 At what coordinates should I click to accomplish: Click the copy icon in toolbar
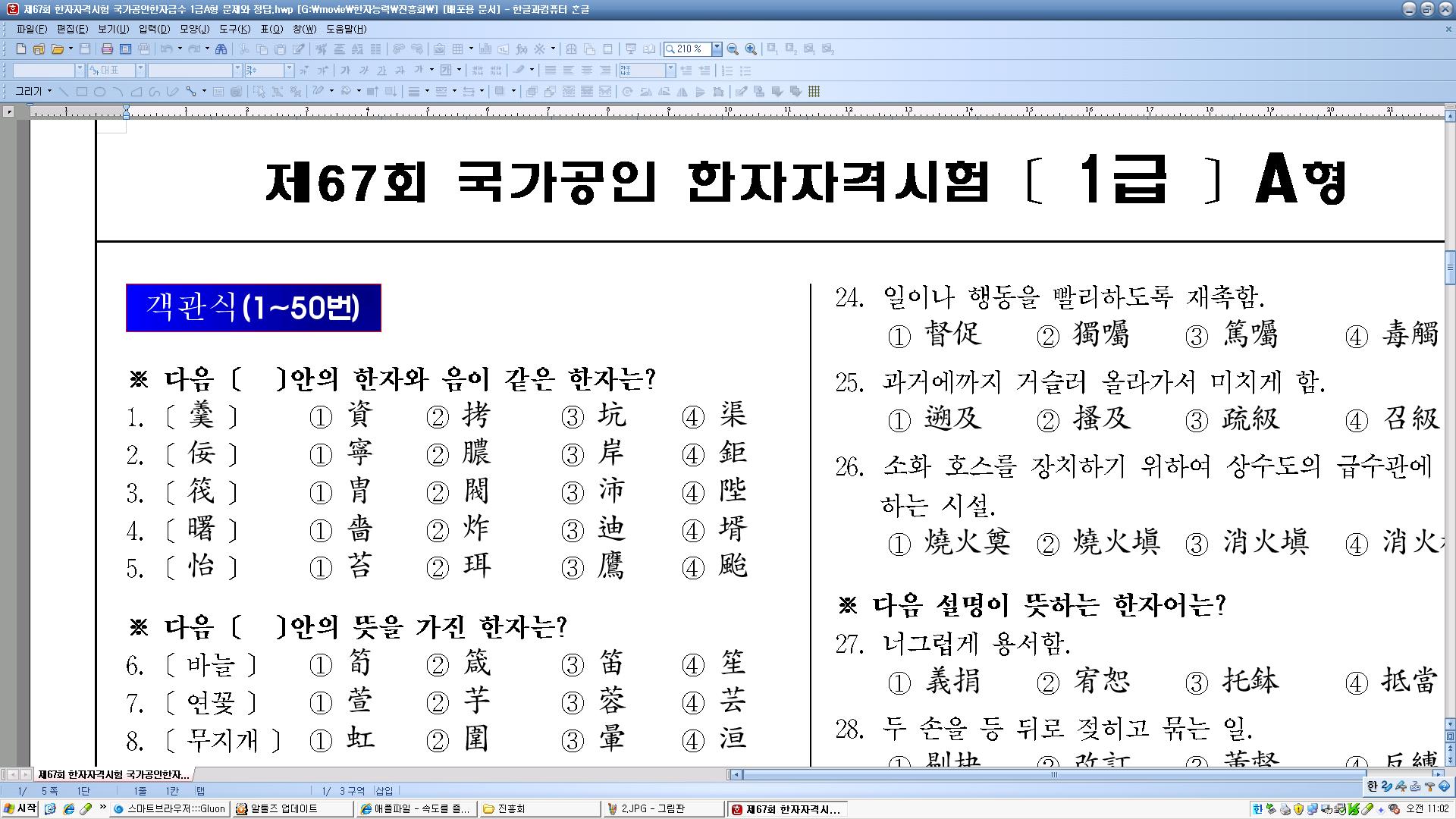point(262,49)
